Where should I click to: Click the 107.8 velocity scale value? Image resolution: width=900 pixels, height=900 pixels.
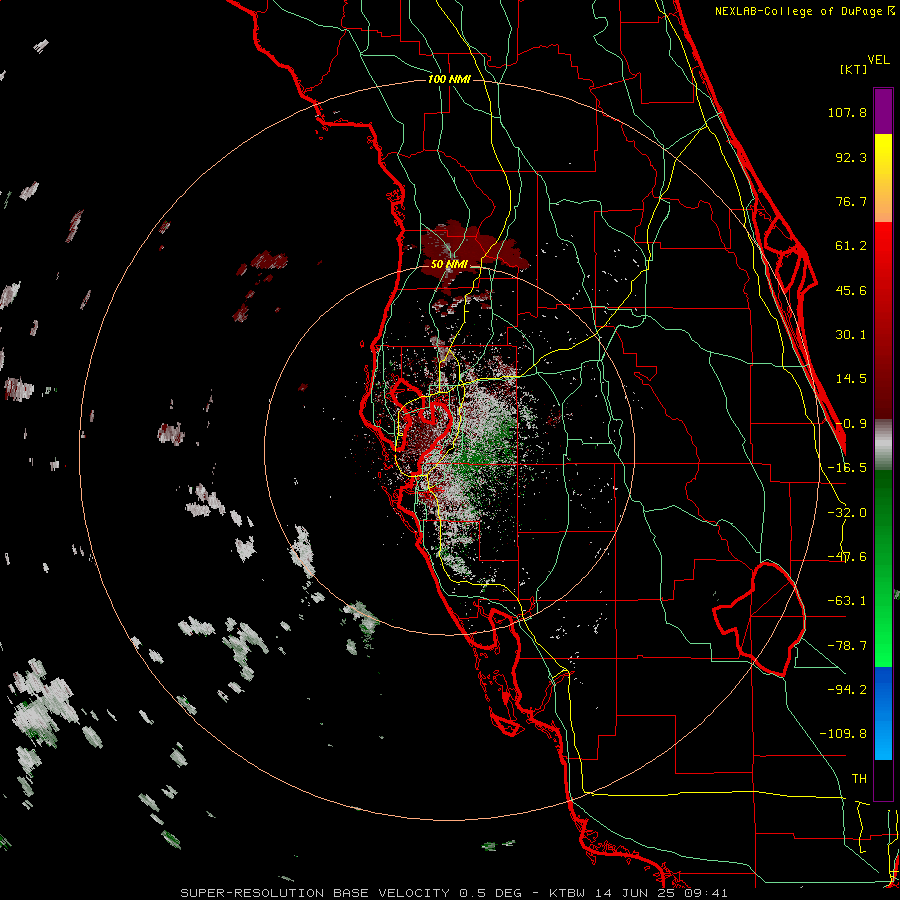coord(847,112)
